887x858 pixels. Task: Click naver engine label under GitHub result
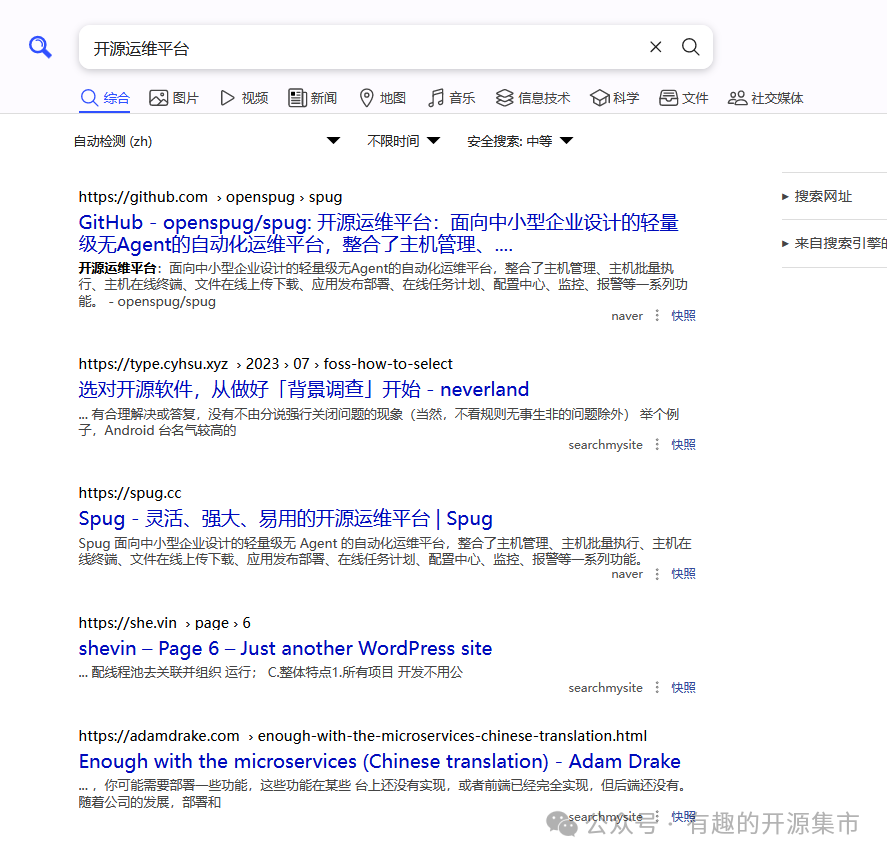point(627,316)
